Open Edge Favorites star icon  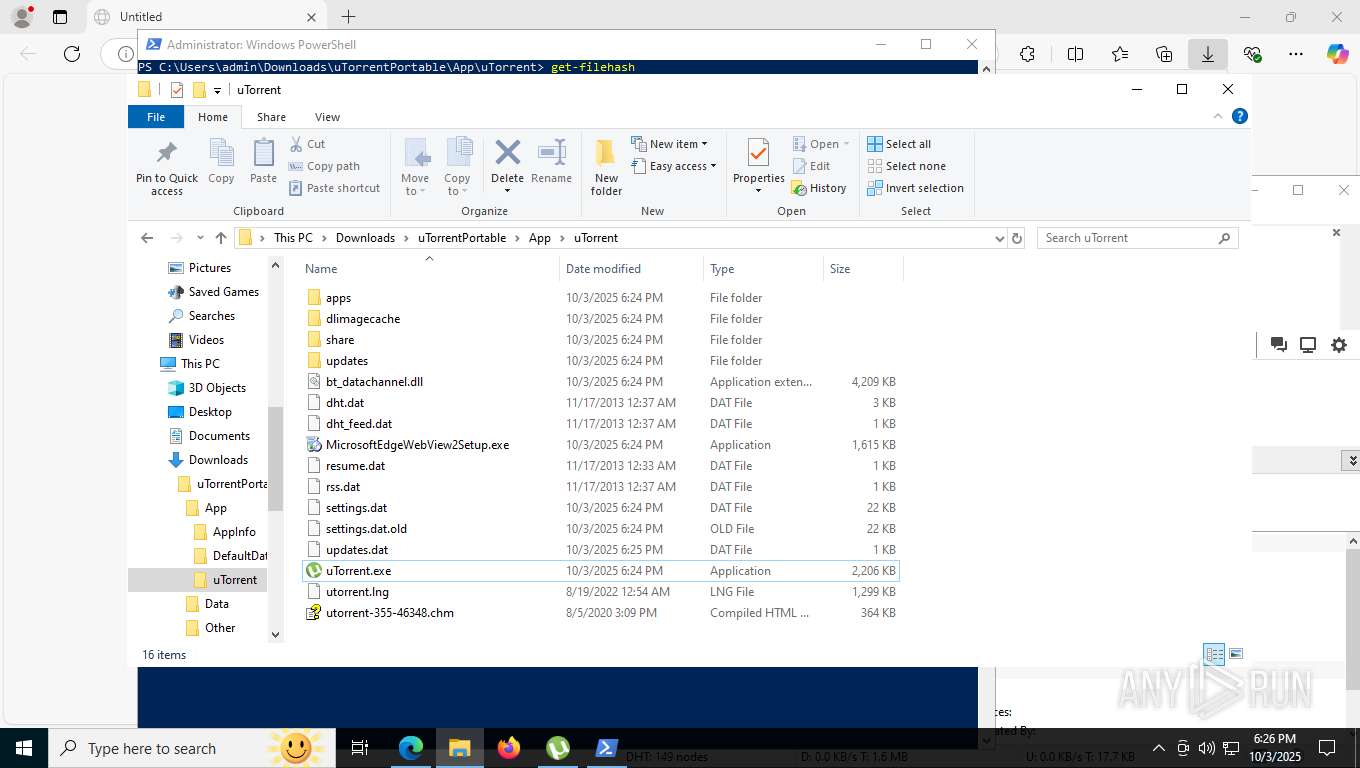coord(1120,54)
